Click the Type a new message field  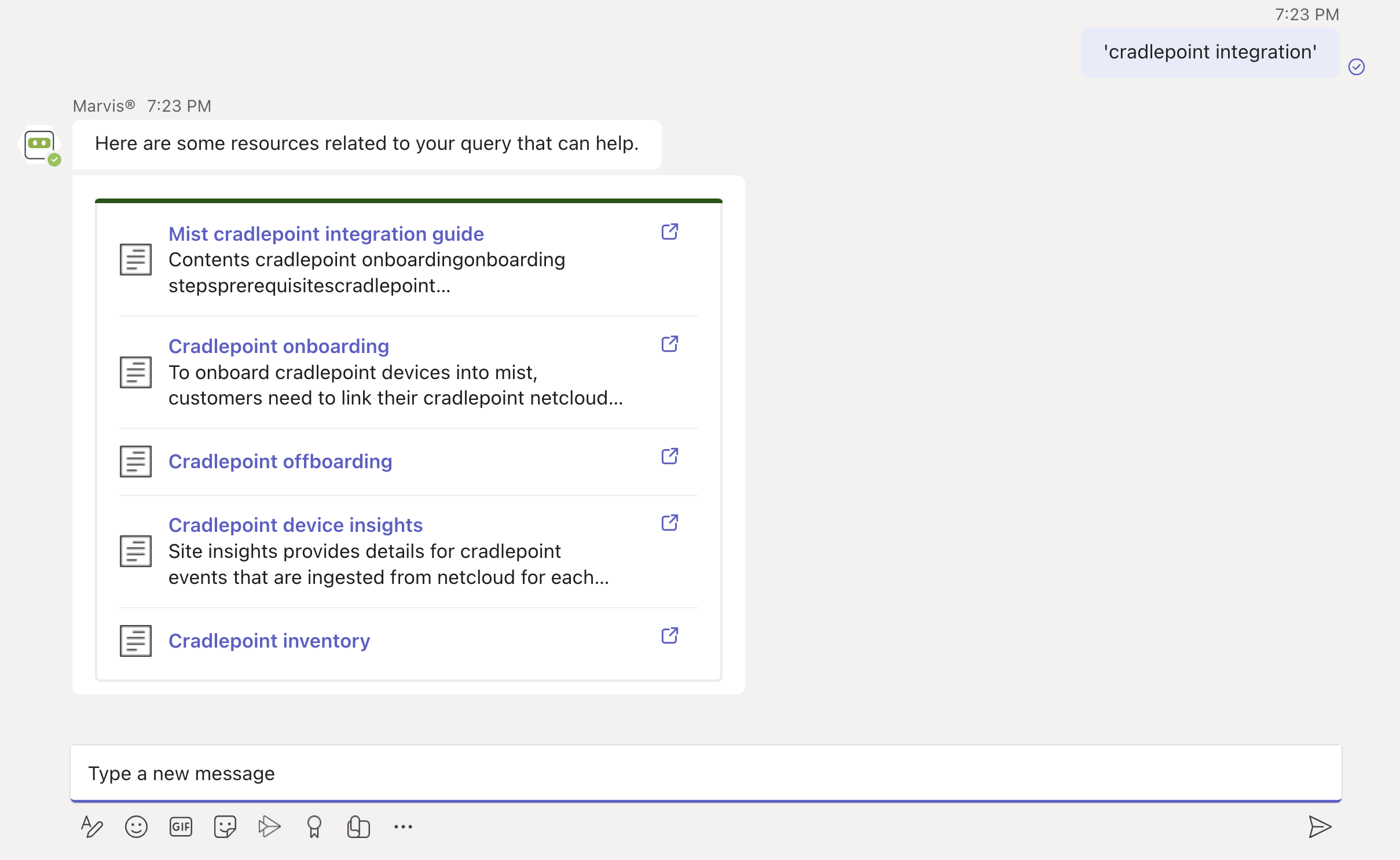click(x=705, y=773)
